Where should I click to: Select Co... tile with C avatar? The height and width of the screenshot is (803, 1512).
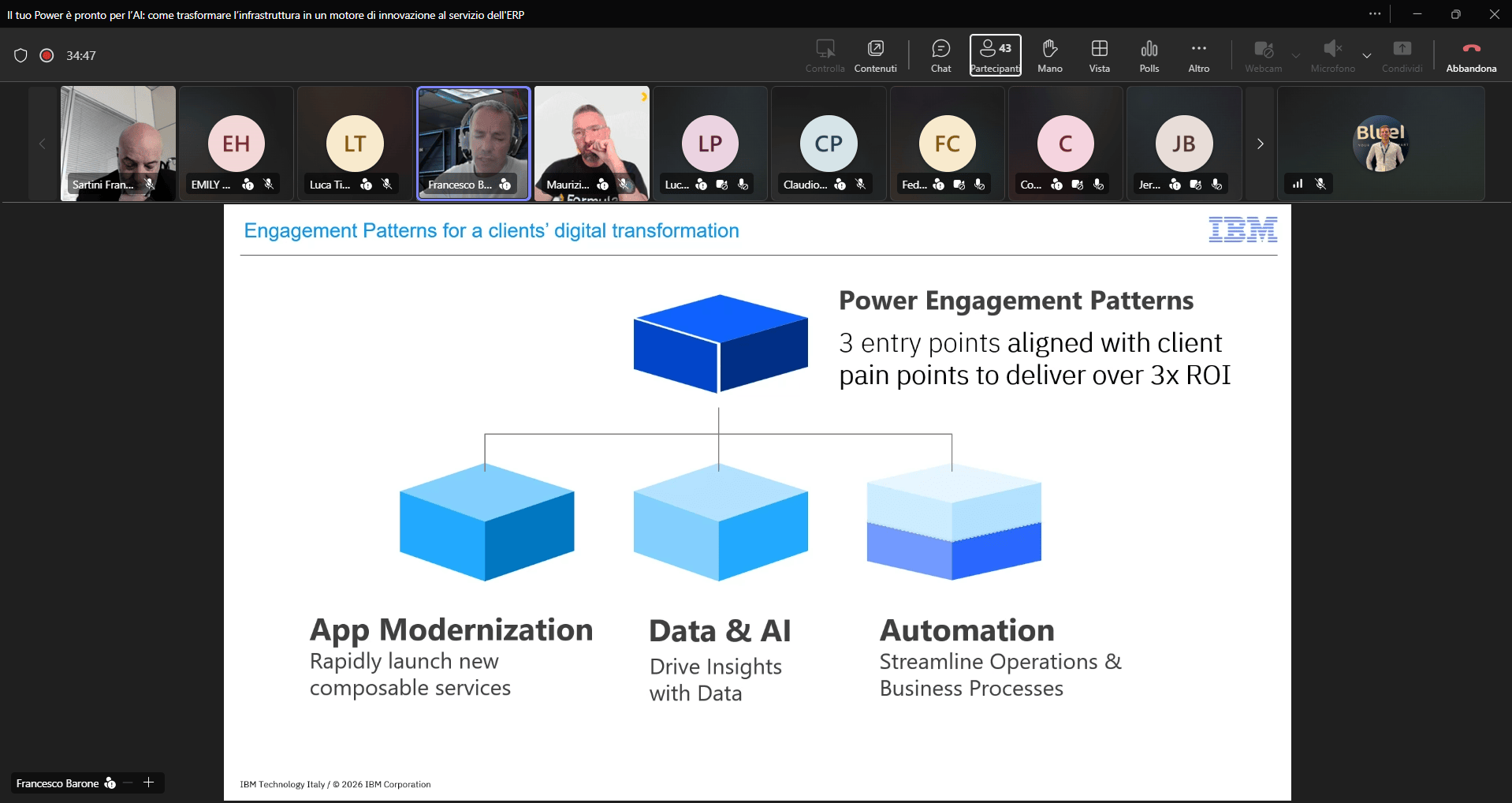point(1066,144)
